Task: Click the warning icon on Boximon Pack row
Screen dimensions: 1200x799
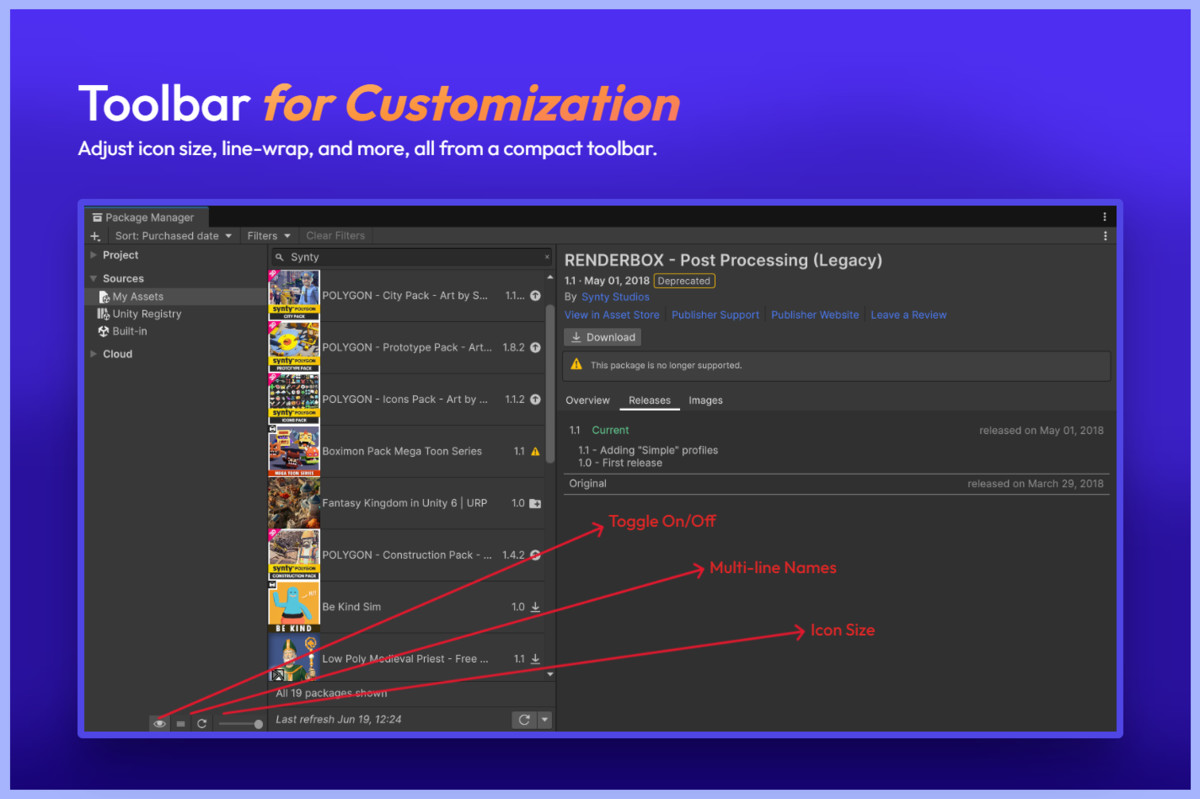Action: tap(535, 452)
